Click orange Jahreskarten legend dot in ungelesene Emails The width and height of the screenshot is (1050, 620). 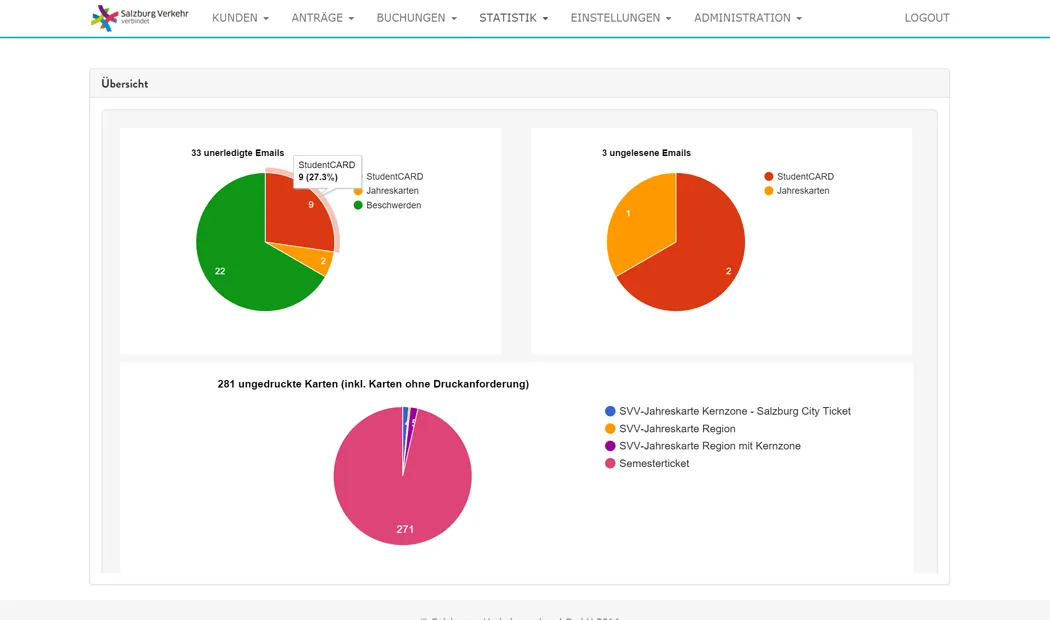point(769,191)
